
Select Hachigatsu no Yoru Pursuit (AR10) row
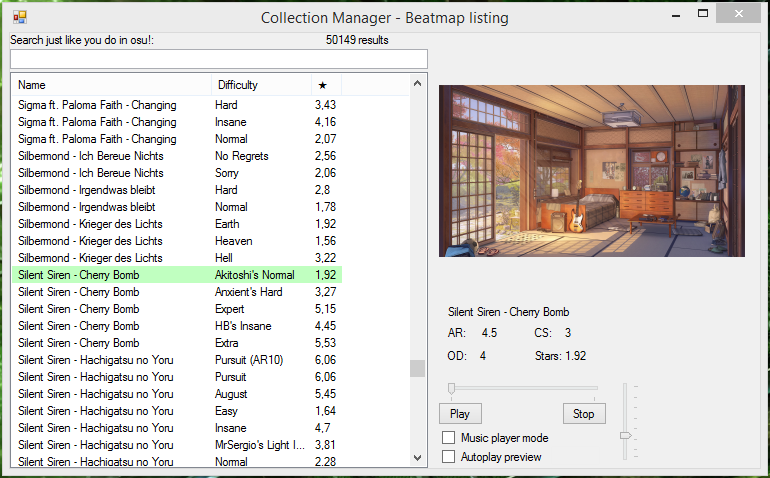pos(177,360)
